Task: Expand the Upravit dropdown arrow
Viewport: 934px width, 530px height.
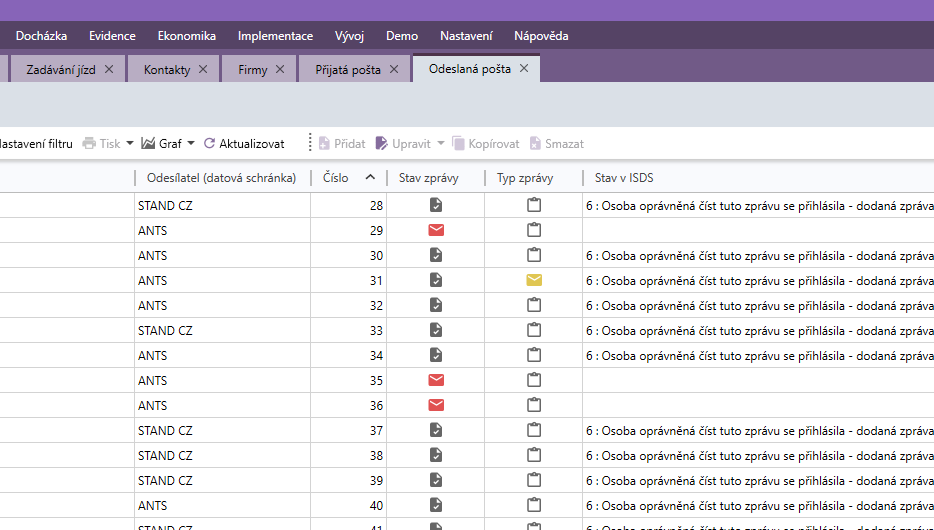Action: (x=440, y=144)
